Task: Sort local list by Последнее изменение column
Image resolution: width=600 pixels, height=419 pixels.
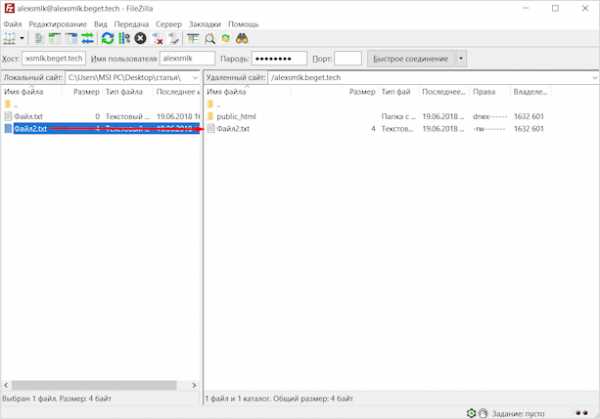Action: (x=178, y=92)
